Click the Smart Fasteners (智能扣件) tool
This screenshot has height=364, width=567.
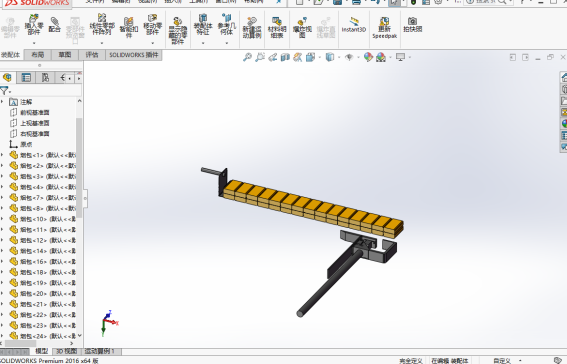(128, 27)
